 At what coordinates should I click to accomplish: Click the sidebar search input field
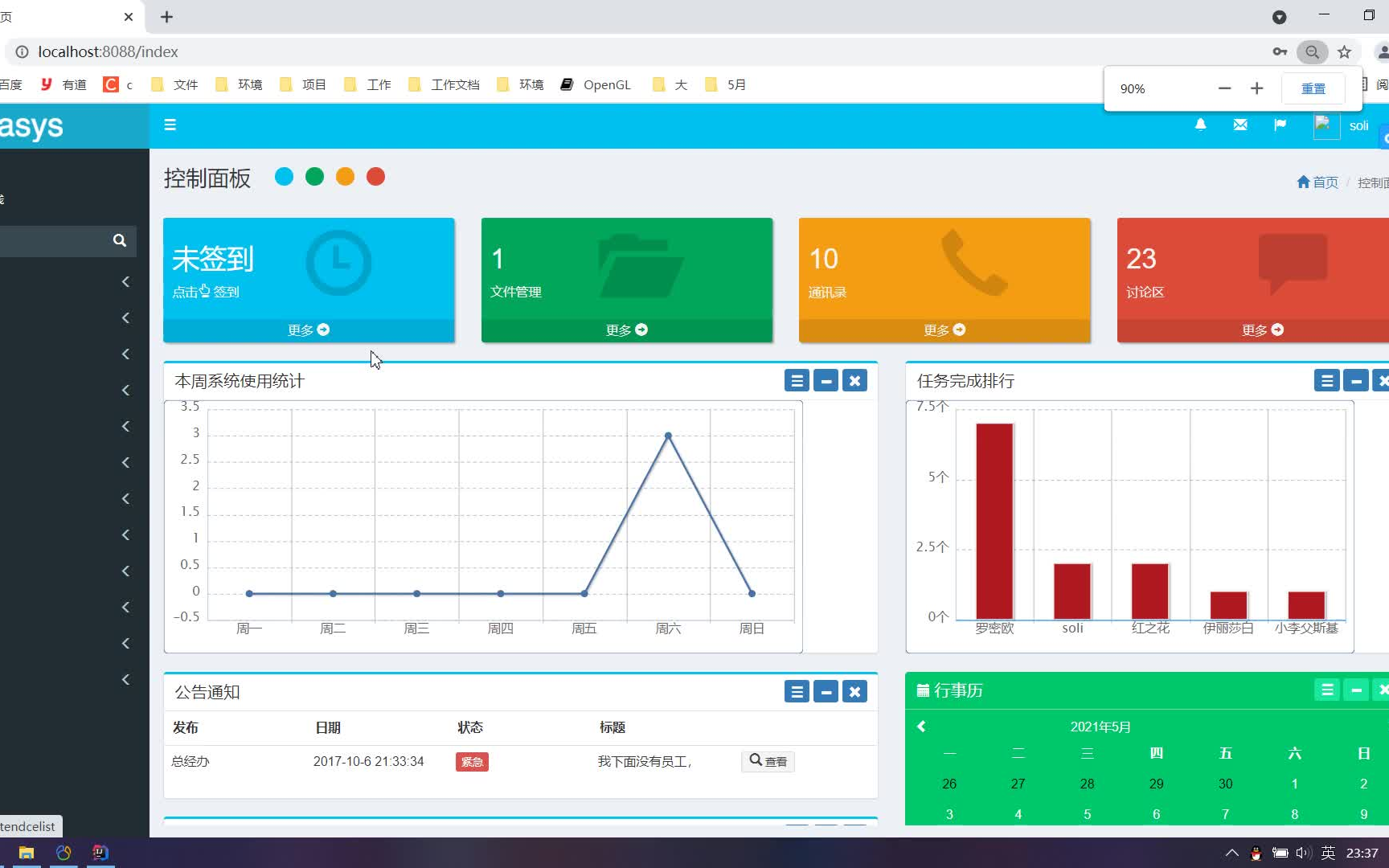(x=55, y=240)
